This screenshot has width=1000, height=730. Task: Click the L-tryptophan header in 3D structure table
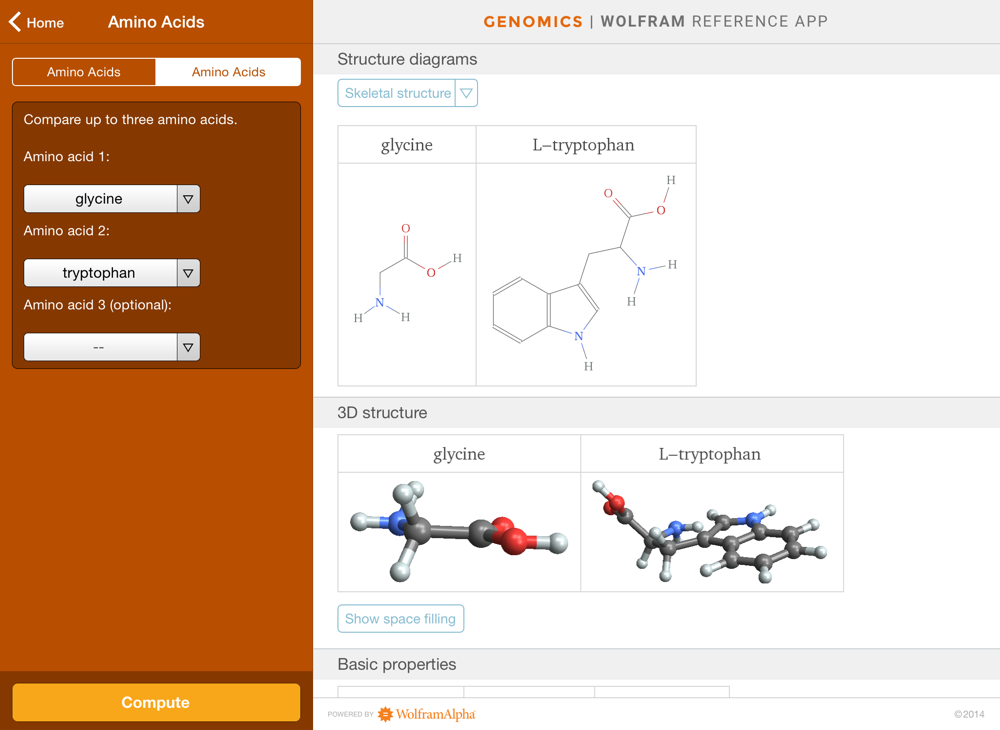(710, 454)
